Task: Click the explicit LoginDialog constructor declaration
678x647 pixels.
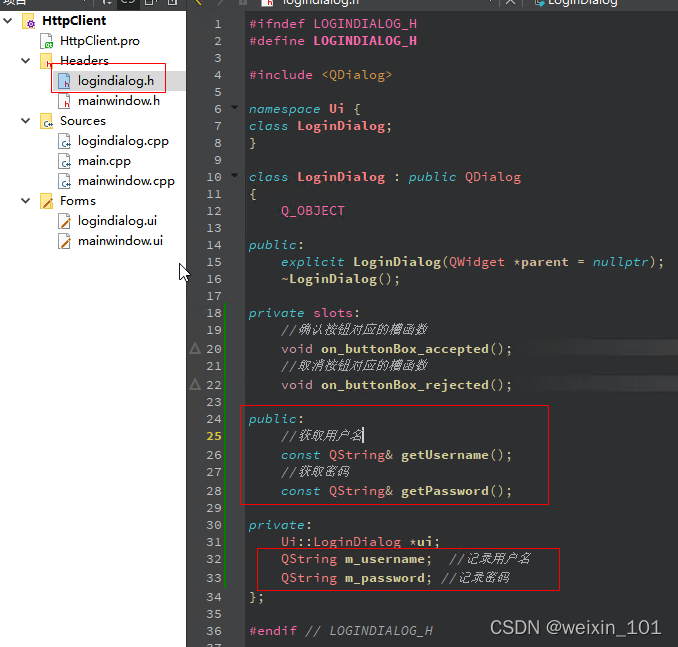Action: pyautogui.click(x=472, y=262)
